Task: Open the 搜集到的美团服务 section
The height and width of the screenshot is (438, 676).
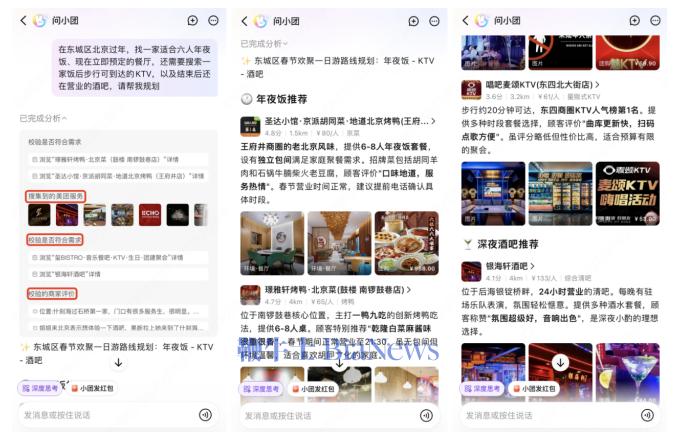Action: coord(56,196)
